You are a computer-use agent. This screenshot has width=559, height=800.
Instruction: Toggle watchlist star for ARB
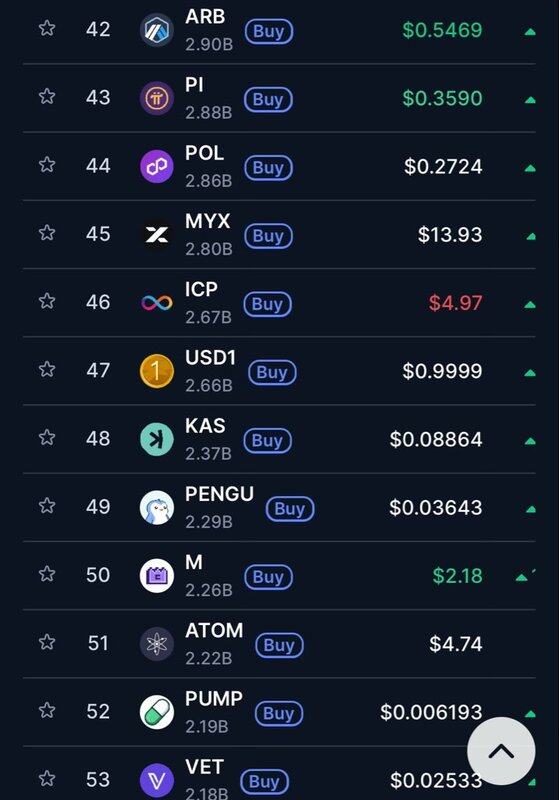coord(47,28)
